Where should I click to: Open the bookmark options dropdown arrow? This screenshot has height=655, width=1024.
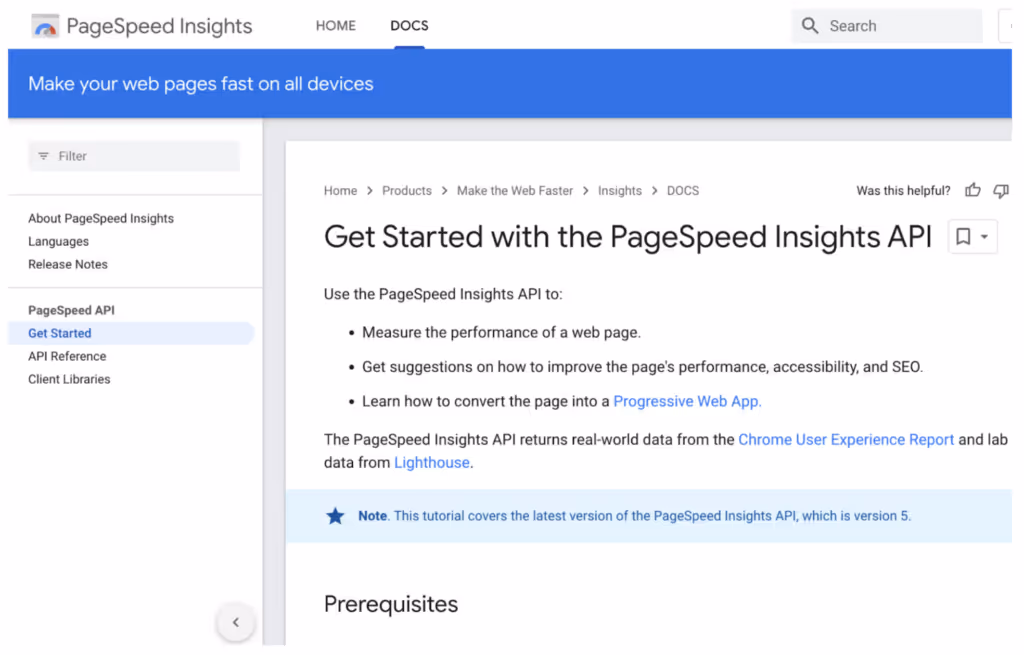982,236
